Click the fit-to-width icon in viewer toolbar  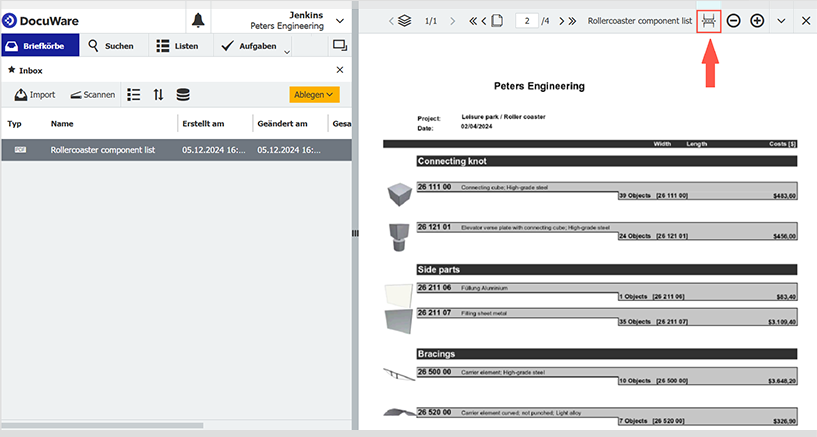point(709,20)
